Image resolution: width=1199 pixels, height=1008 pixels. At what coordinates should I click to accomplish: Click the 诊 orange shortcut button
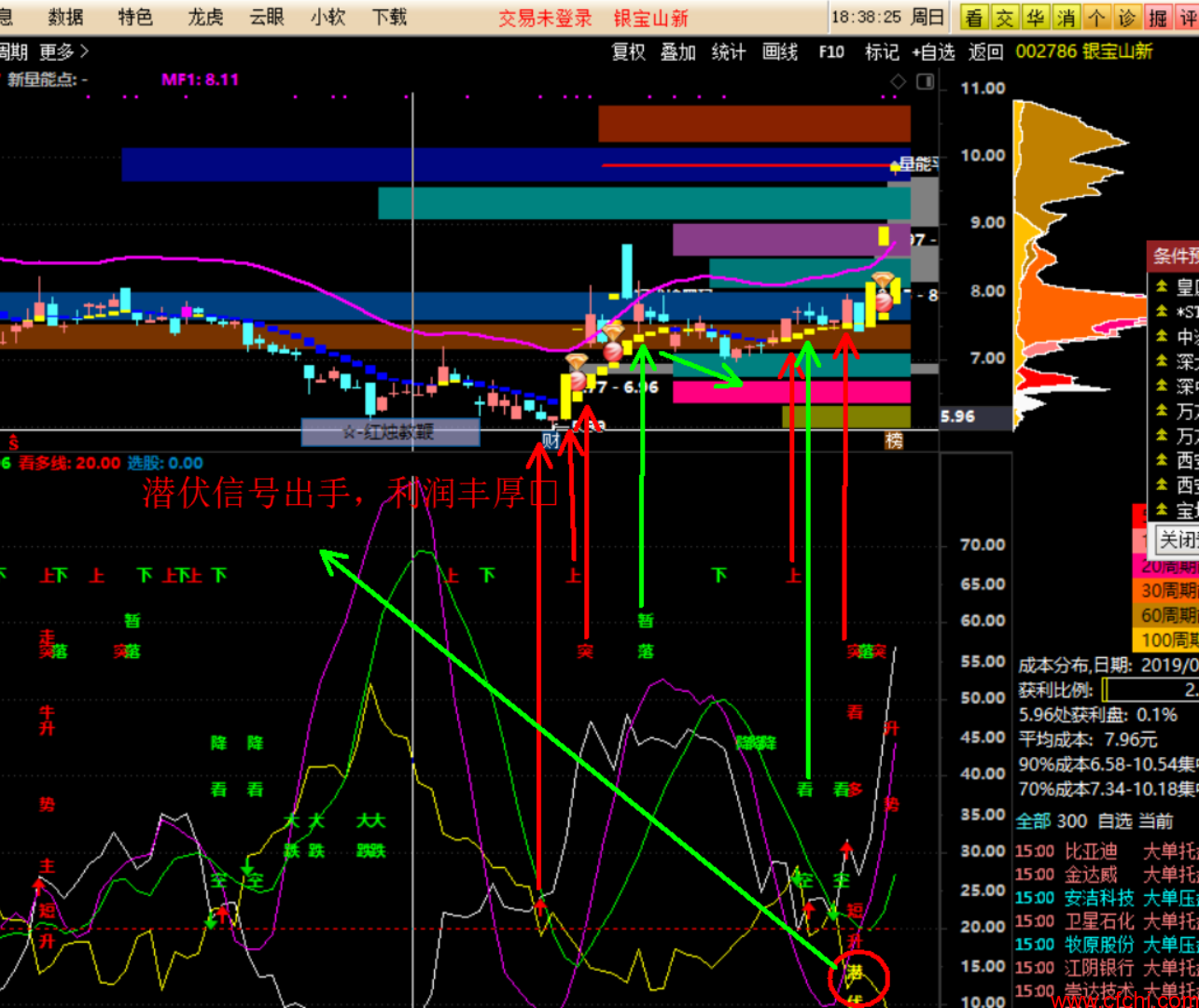coord(1127,17)
